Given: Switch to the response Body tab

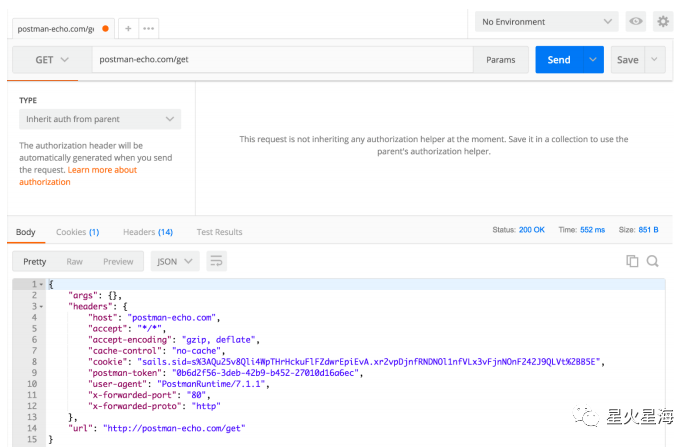Looking at the screenshot, I should pyautogui.click(x=26, y=232).
